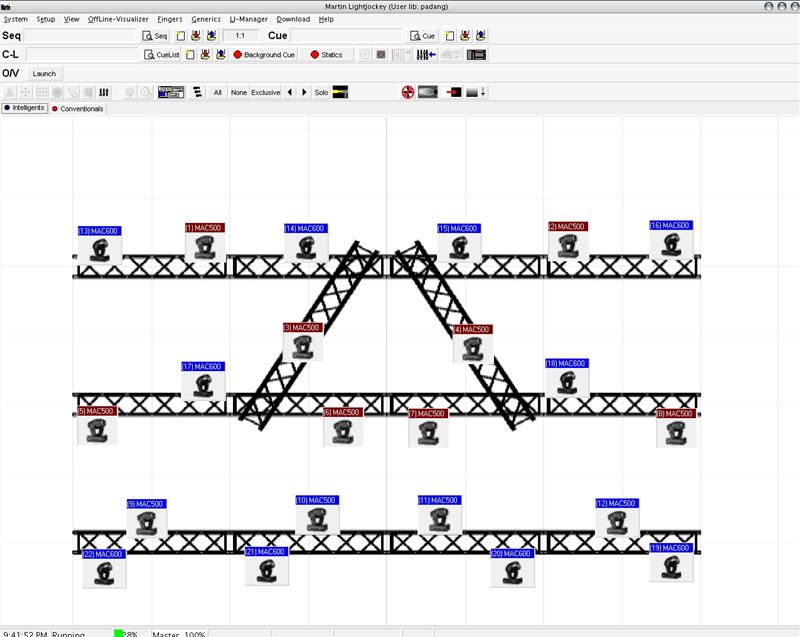Viewport: 800px width, 637px height.
Task: Open the System menu
Action: [x=16, y=19]
